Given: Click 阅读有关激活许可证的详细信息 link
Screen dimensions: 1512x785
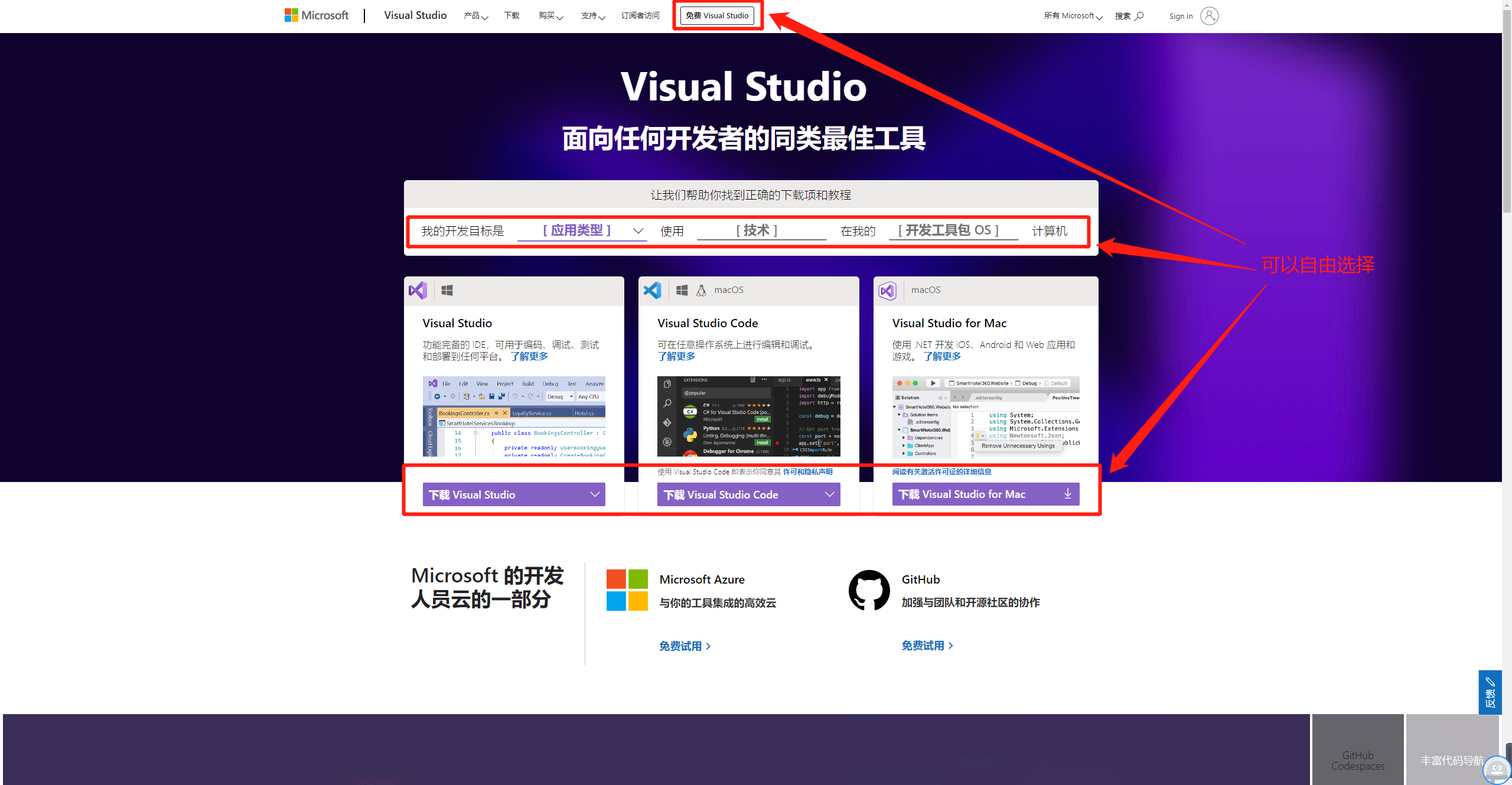Looking at the screenshot, I should [x=941, y=472].
